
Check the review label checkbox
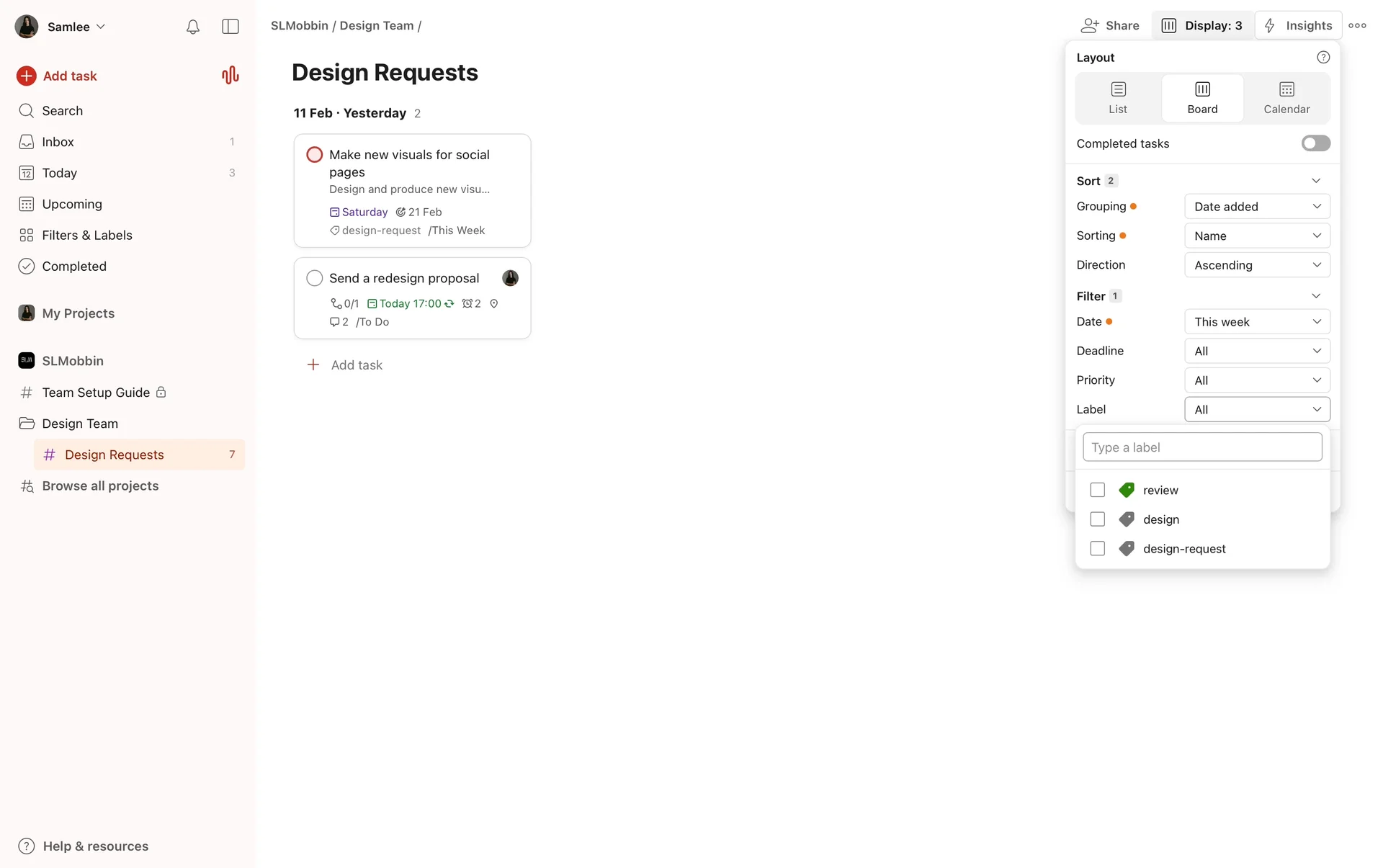click(1097, 491)
